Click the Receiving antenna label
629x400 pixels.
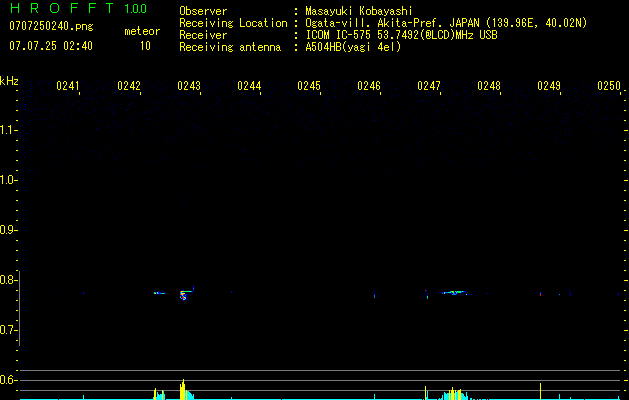(230, 47)
